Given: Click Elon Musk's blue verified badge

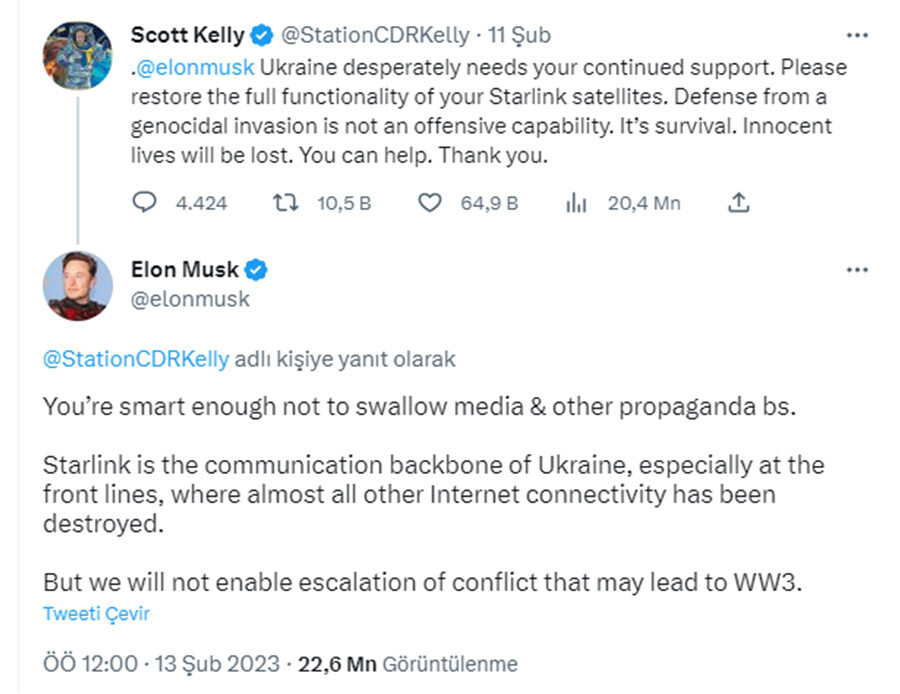Looking at the screenshot, I should pyautogui.click(x=256, y=270).
